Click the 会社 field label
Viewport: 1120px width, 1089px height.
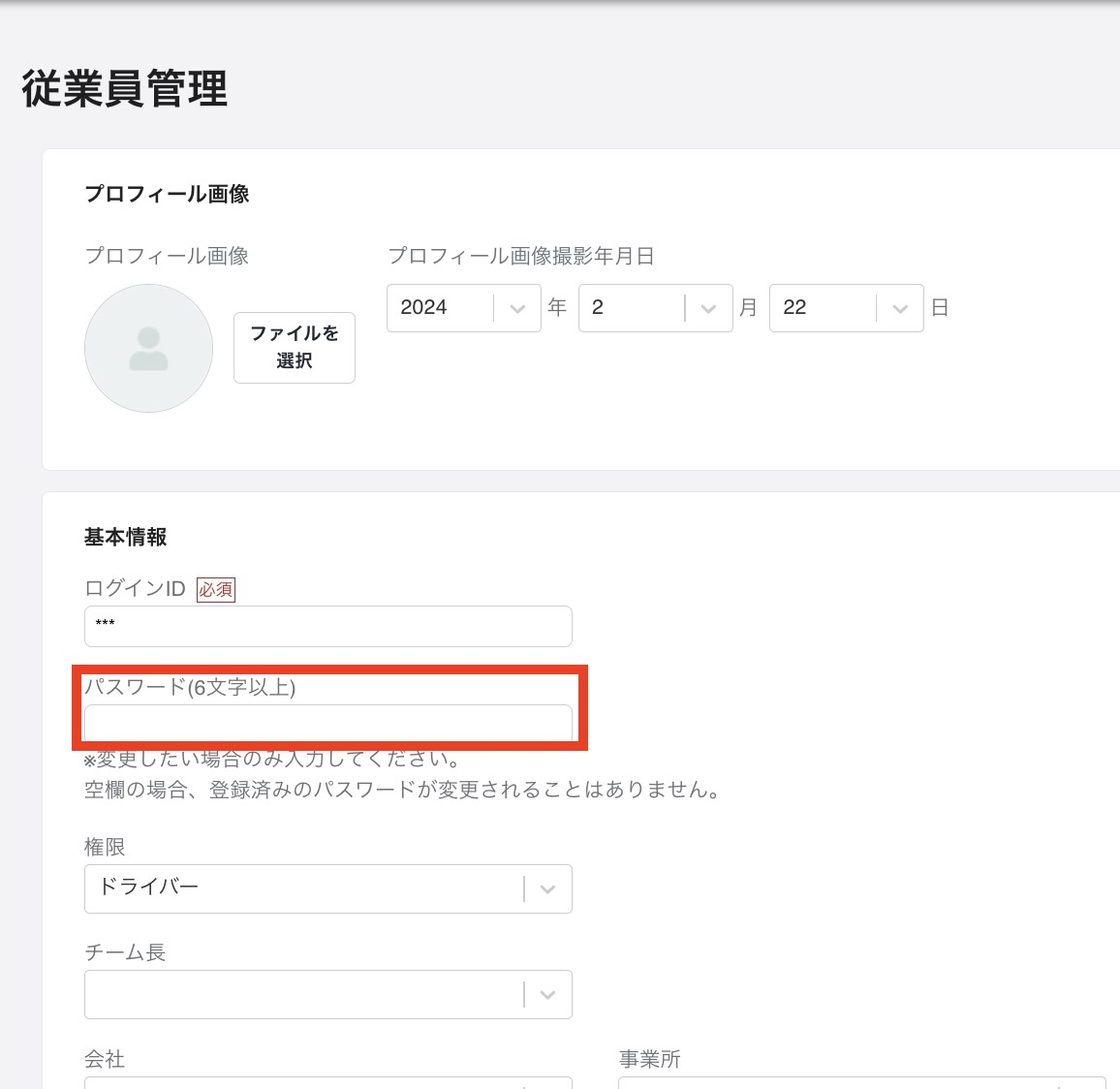[x=105, y=1059]
